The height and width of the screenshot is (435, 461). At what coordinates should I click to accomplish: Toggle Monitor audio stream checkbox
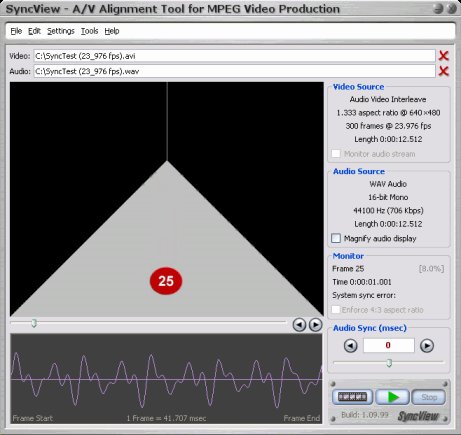[x=336, y=154]
